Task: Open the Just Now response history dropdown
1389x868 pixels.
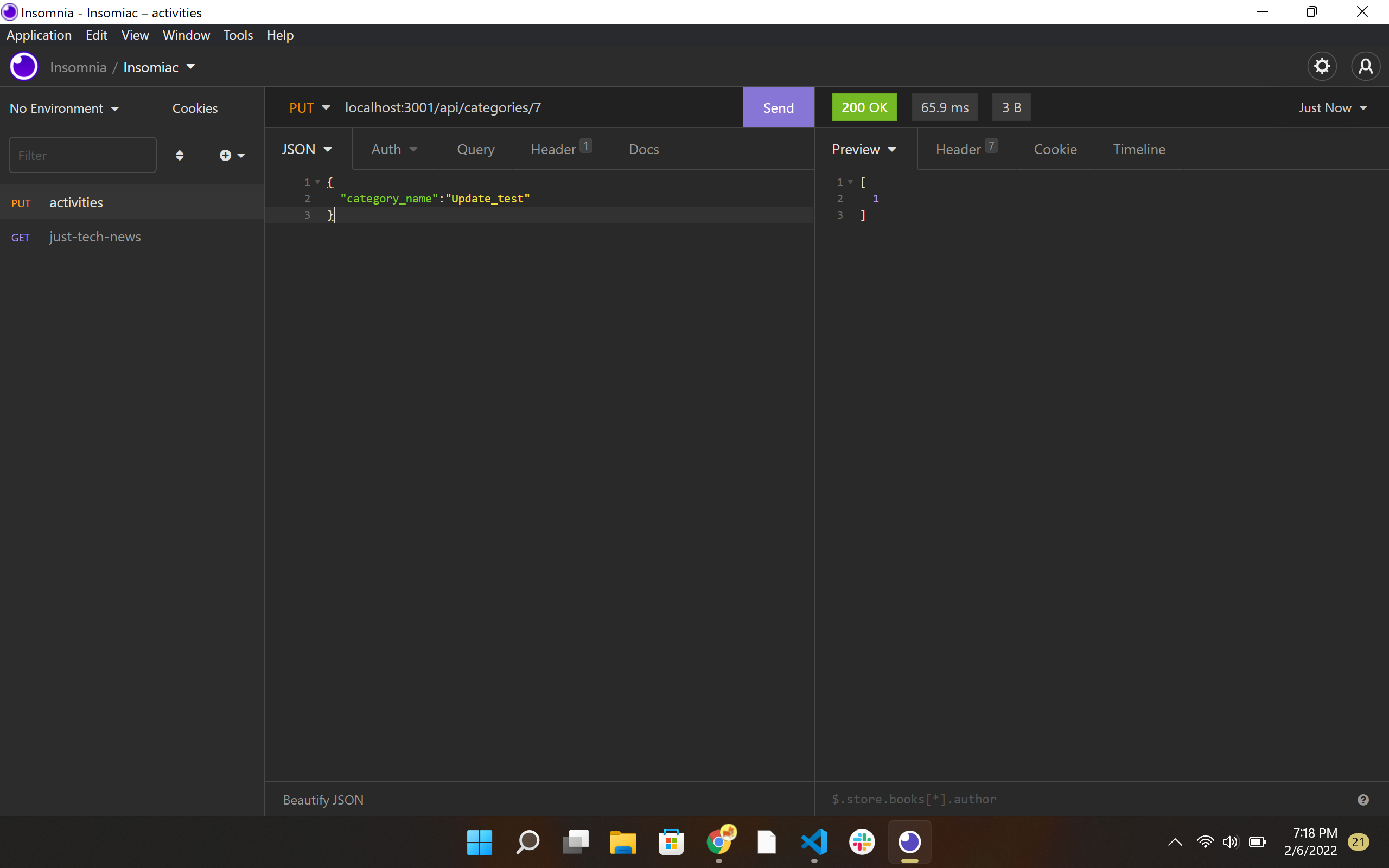Action: tap(1333, 107)
